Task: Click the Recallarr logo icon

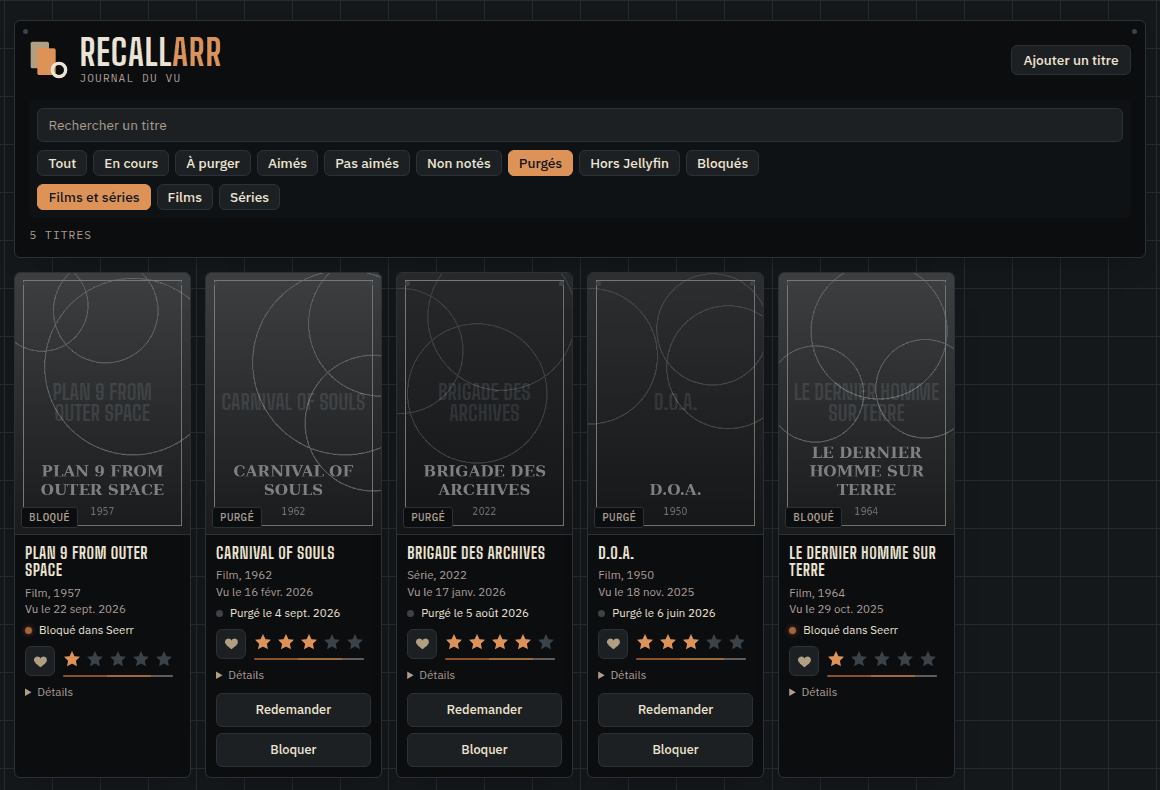Action: pos(49,59)
